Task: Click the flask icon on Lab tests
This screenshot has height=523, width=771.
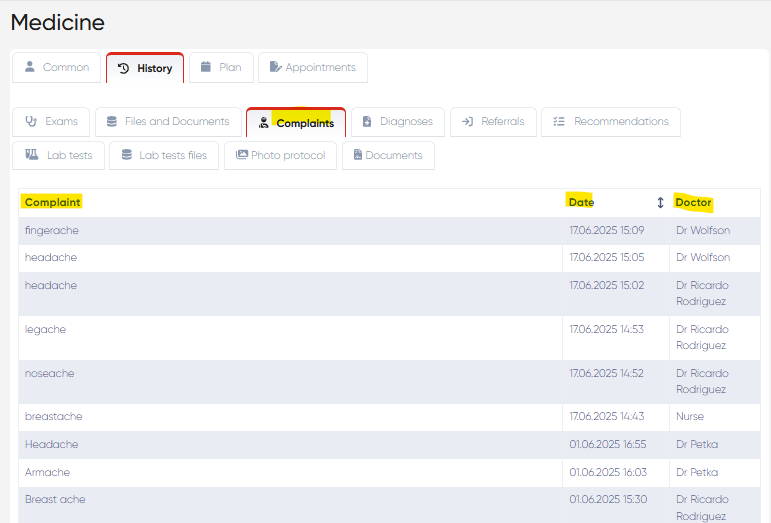Action: [32, 156]
